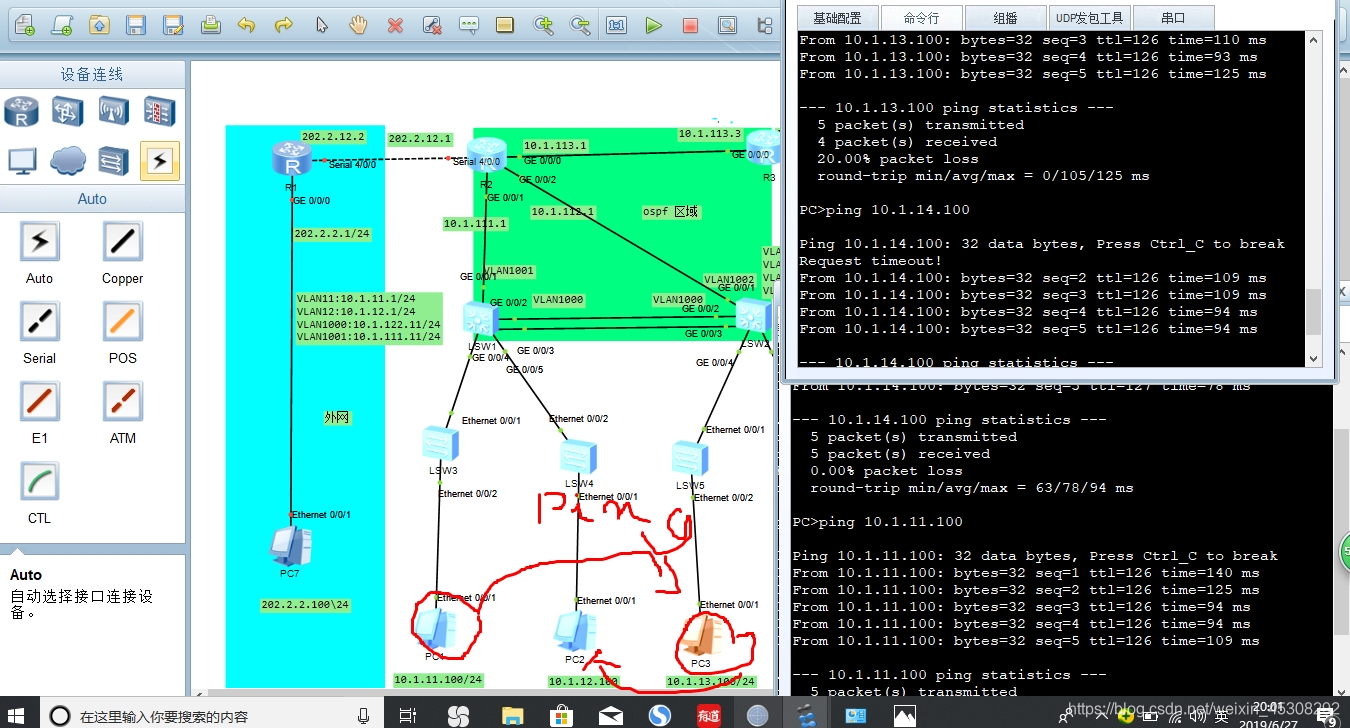Select the WLAN device category
The width and height of the screenshot is (1350, 728).
click(113, 111)
